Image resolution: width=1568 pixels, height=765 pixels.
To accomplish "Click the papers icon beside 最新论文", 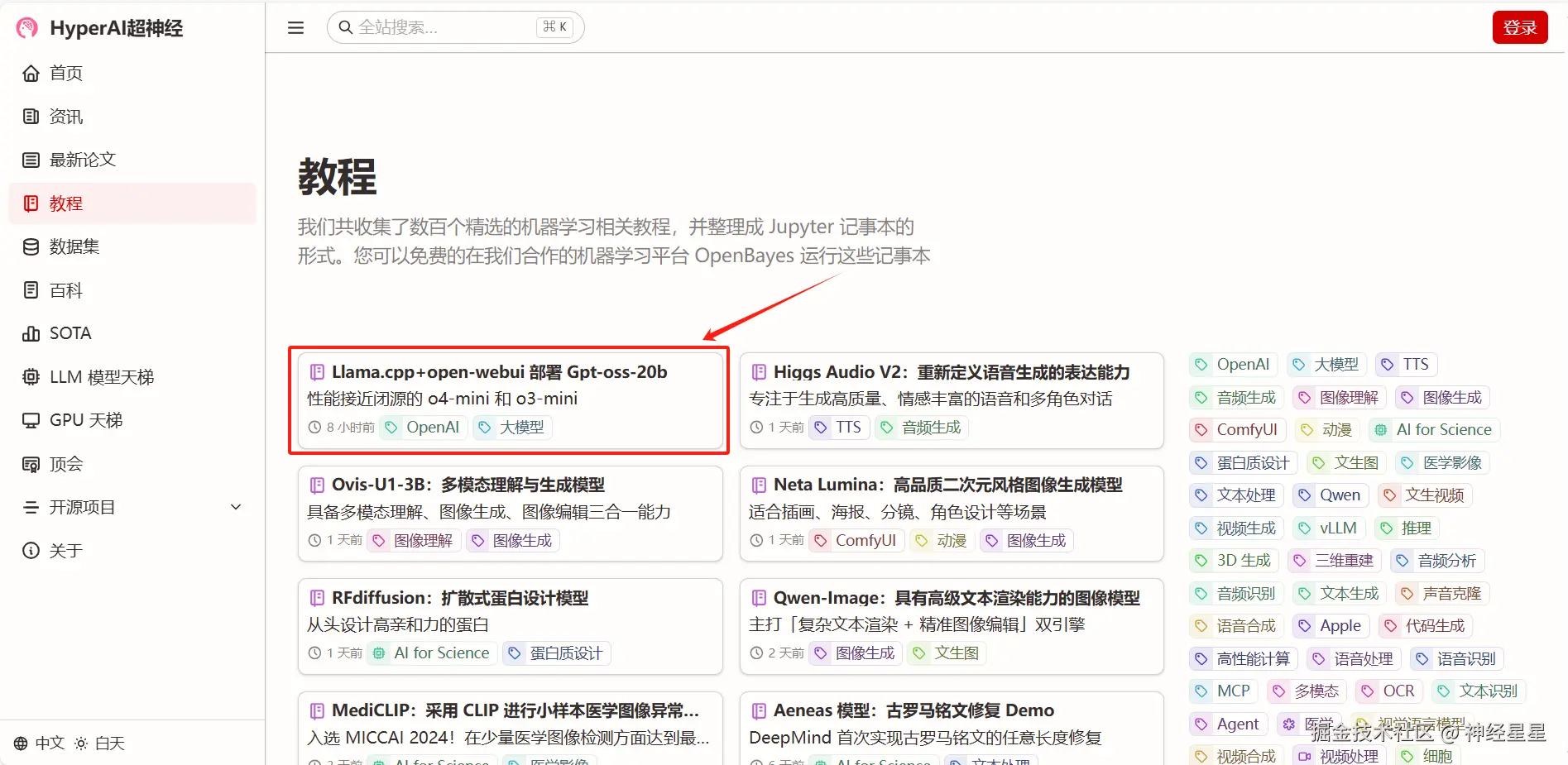I will click(31, 160).
